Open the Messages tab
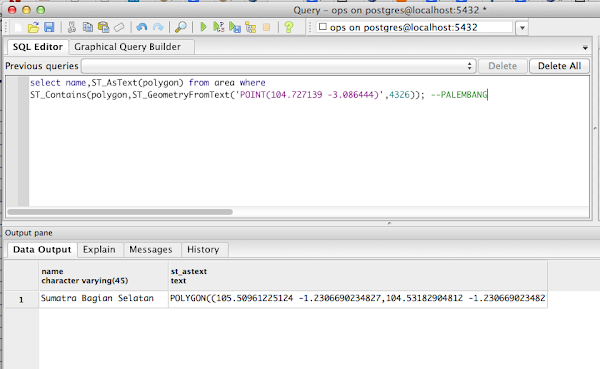This screenshot has width=600, height=369. tap(151, 250)
